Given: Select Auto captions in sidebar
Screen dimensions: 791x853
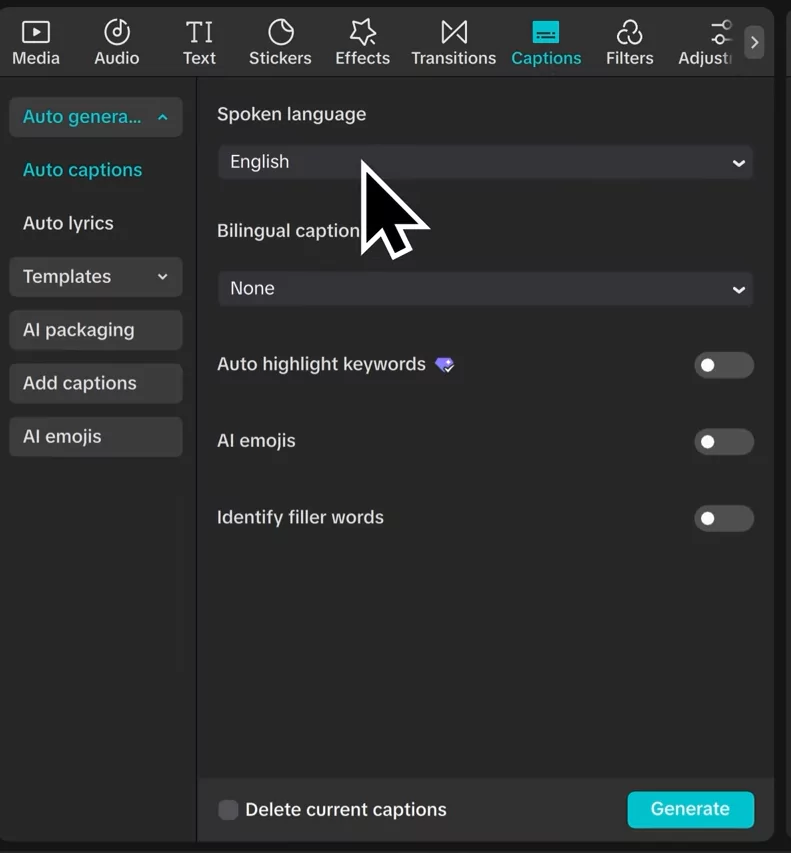Looking at the screenshot, I should point(83,170).
